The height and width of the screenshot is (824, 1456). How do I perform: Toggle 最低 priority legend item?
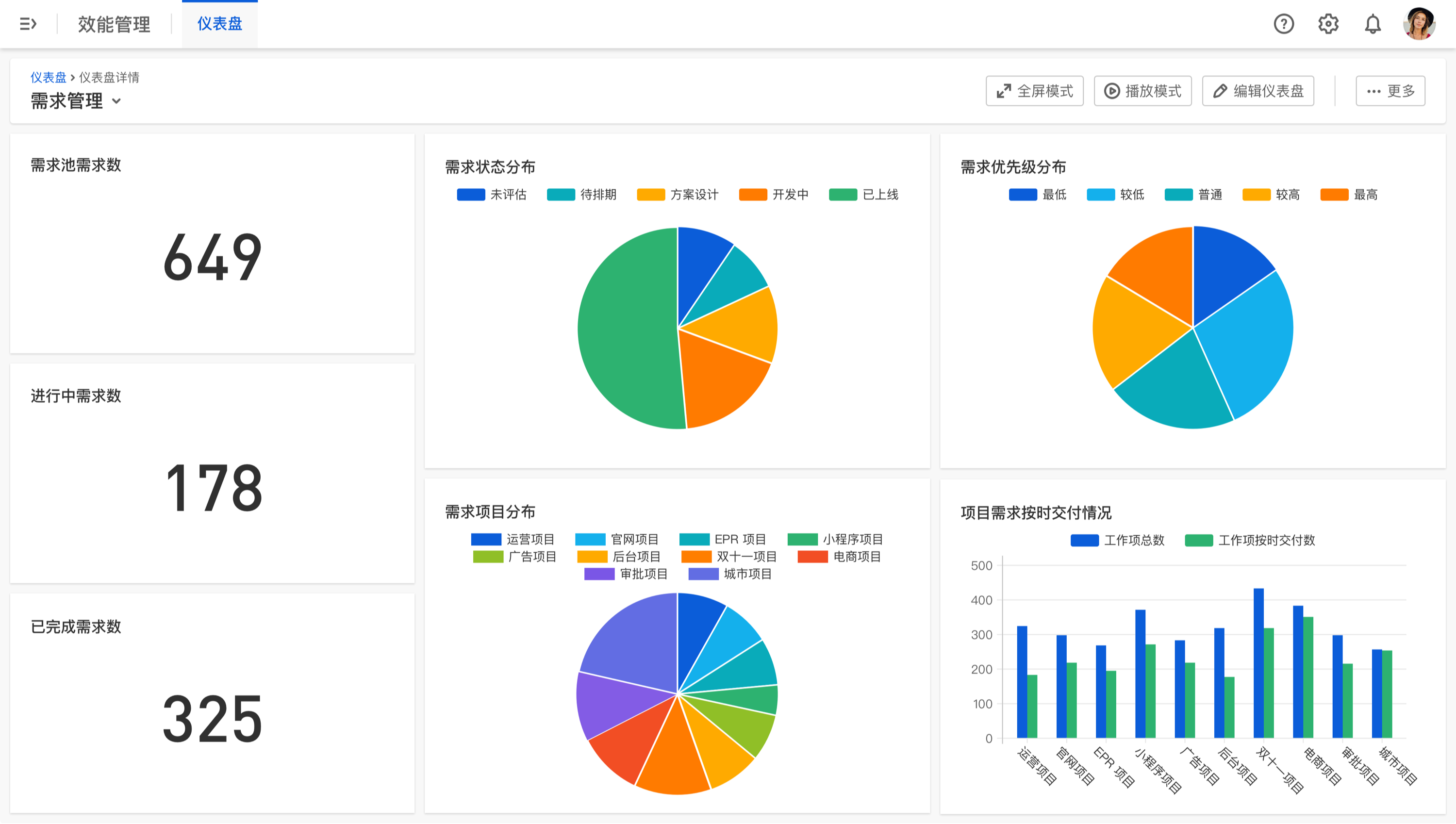click(1038, 195)
